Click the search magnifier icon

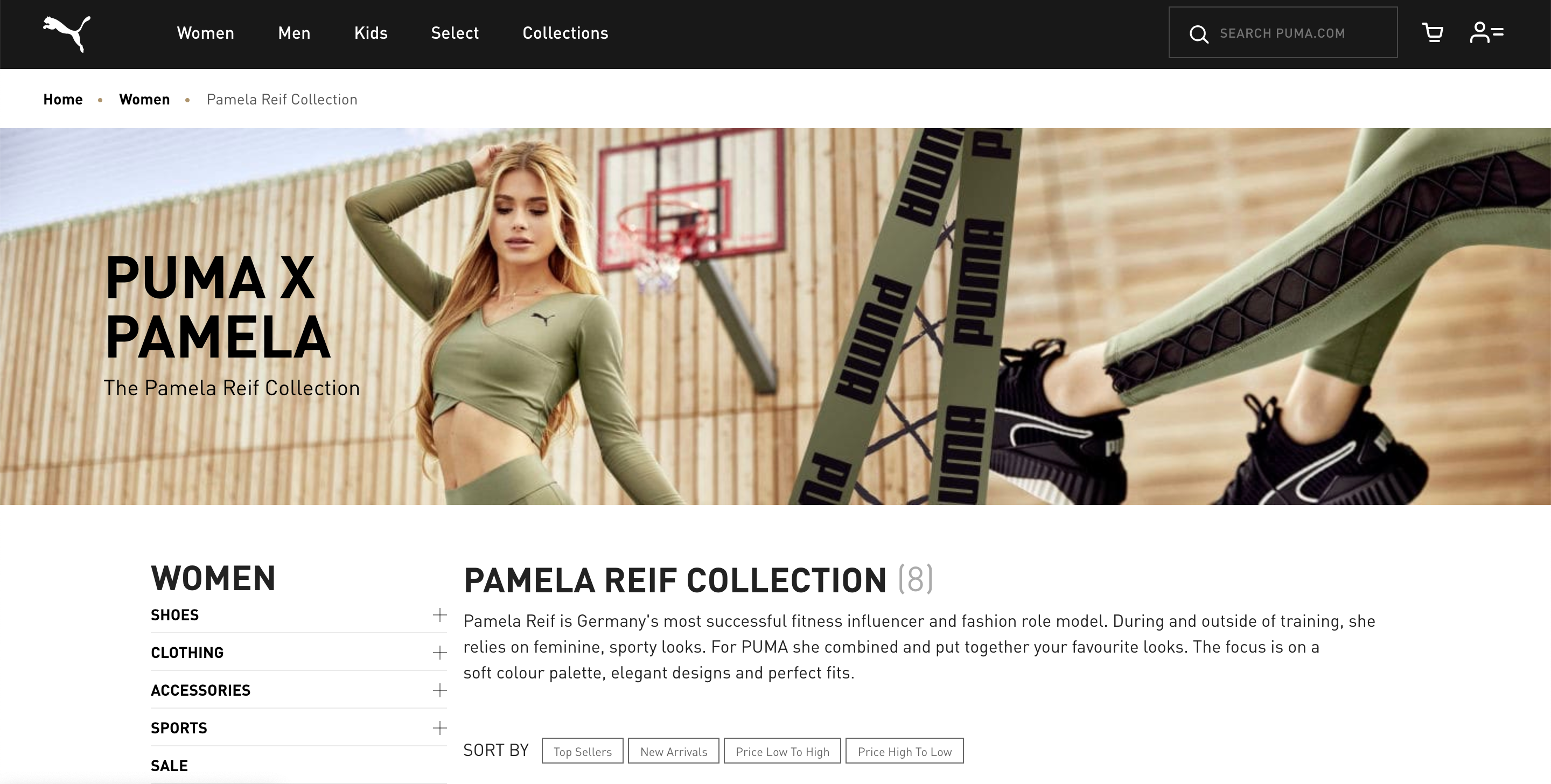[x=1199, y=34]
